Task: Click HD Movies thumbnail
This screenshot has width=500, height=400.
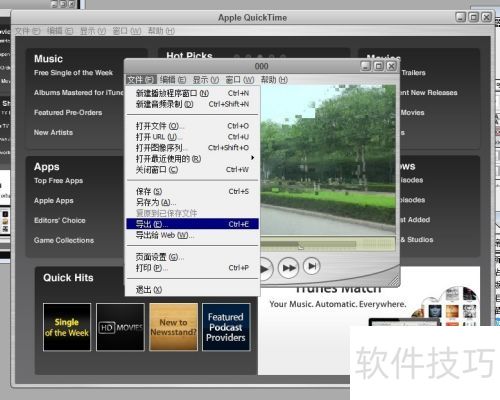Action: pyautogui.click(x=120, y=327)
